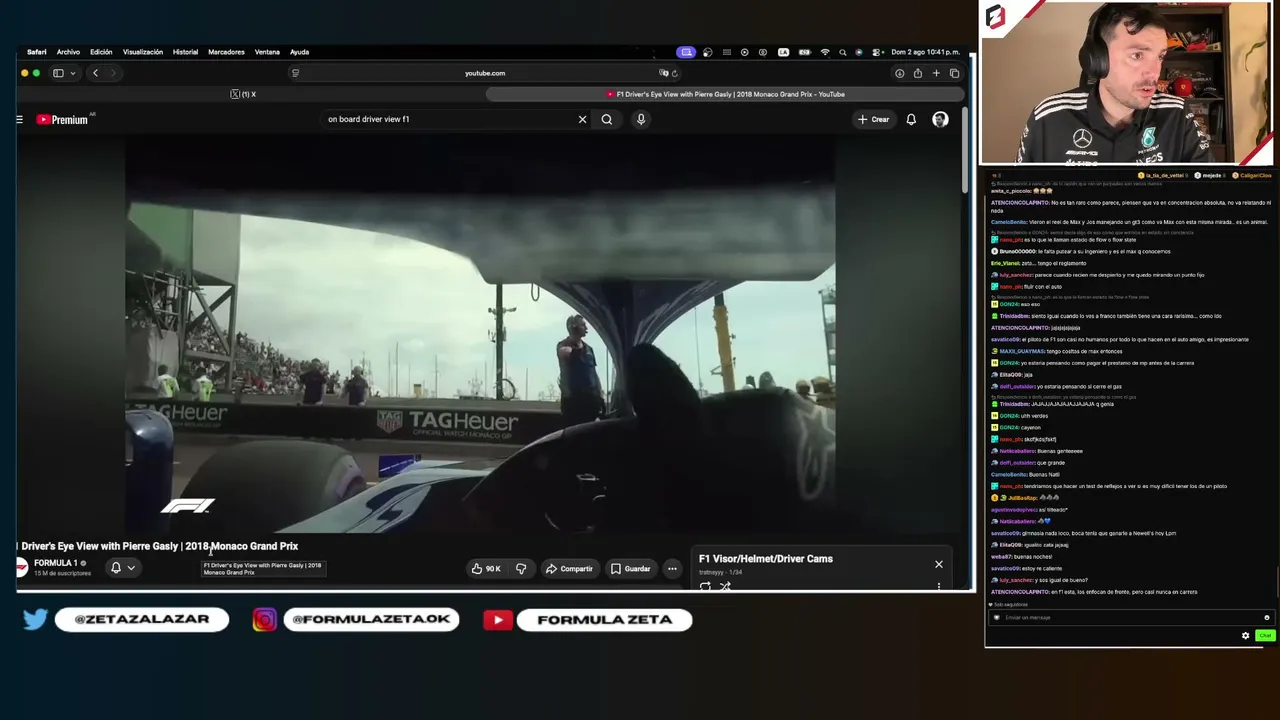Click the video title heading text

coord(158,546)
